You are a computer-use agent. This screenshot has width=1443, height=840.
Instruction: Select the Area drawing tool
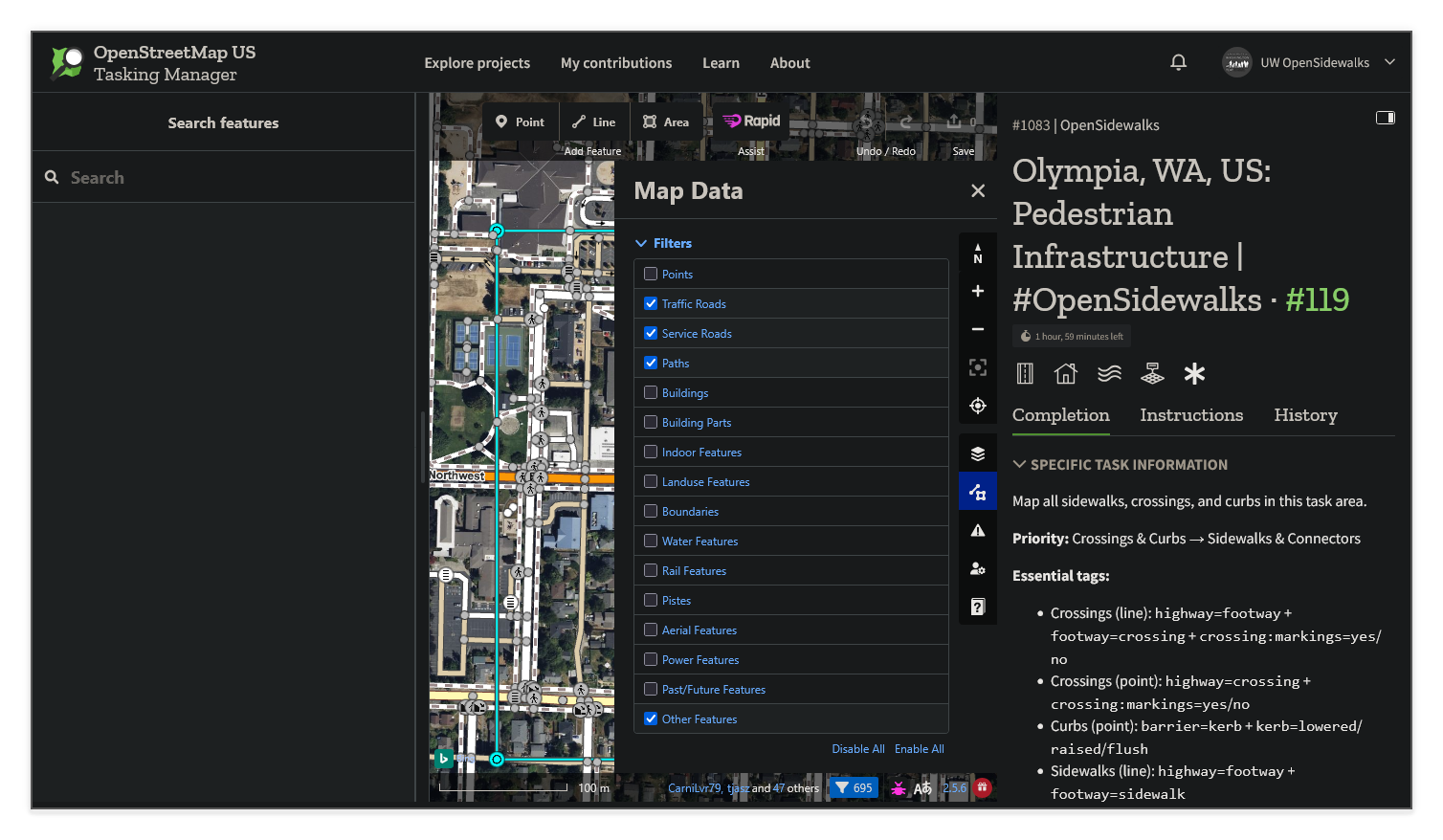point(666,122)
